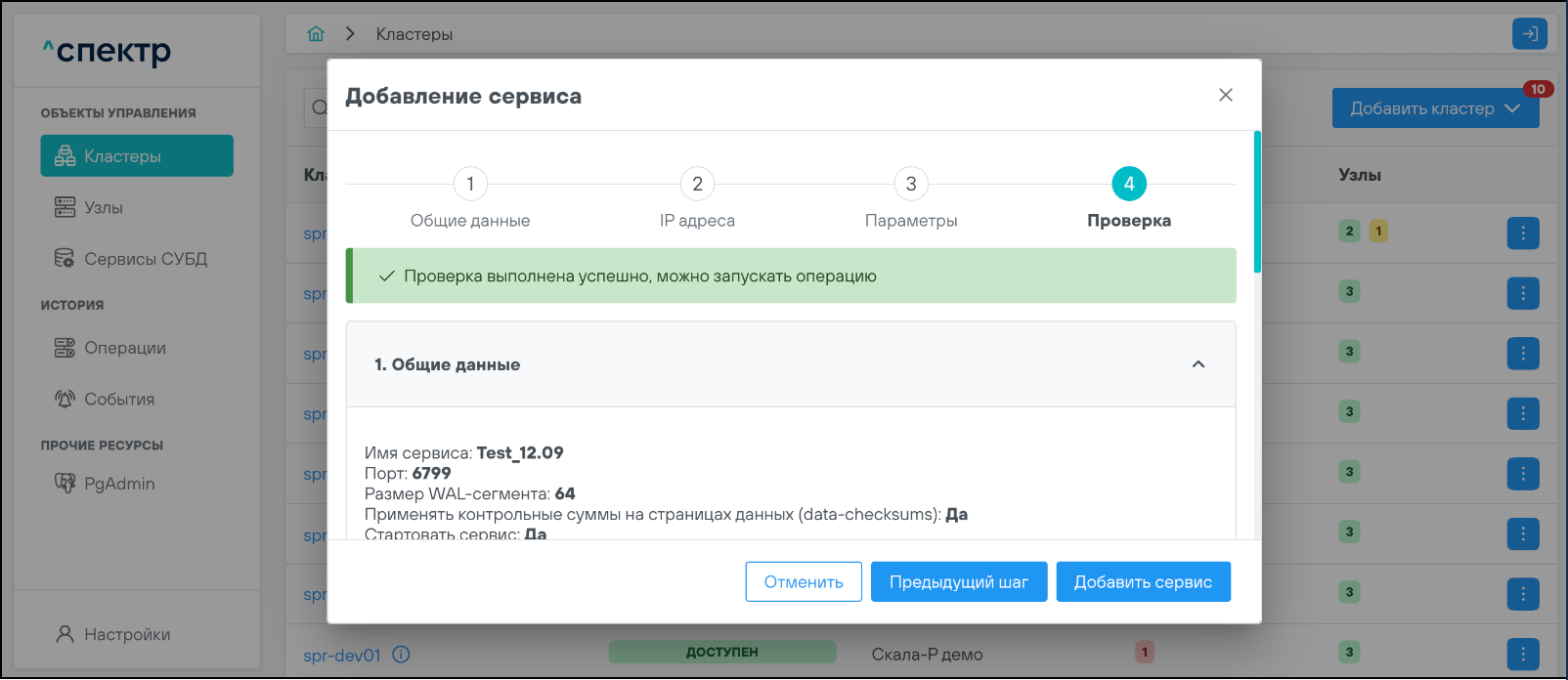Viewport: 1568px width, 680px height.
Task: Click the Добавить сервис button
Action: coord(1143,582)
